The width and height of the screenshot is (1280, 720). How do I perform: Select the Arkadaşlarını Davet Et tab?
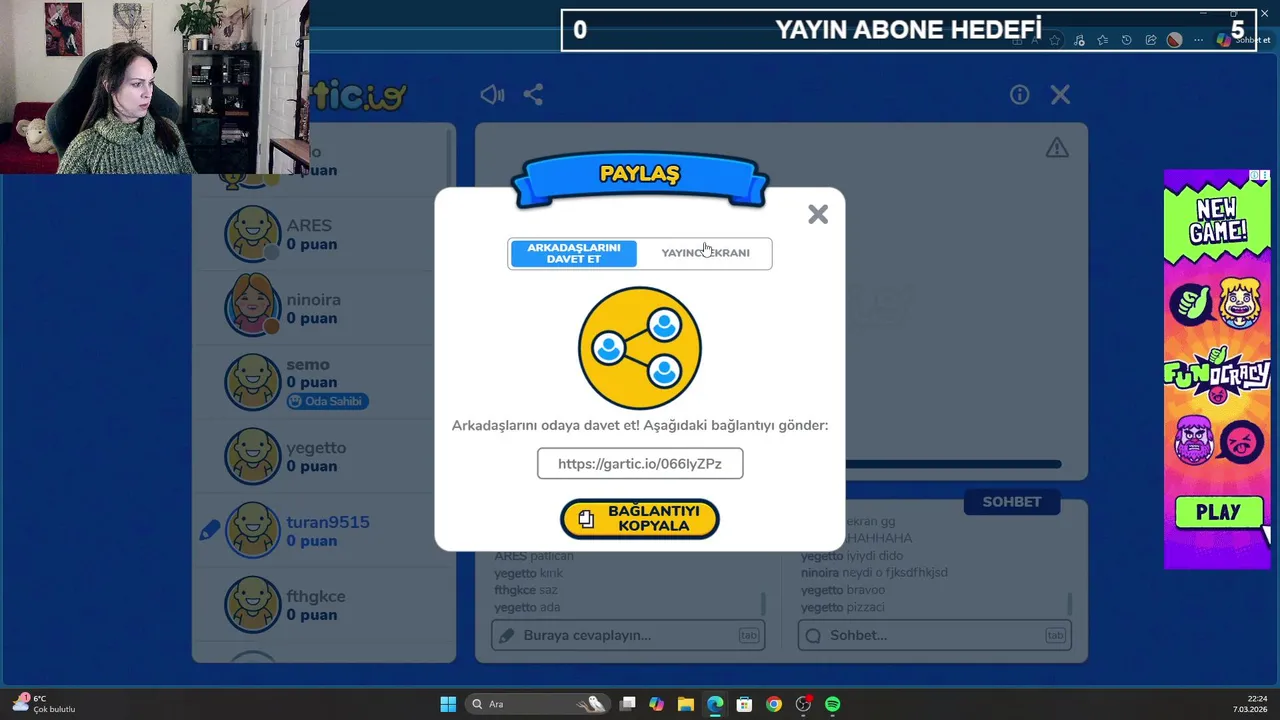574,253
